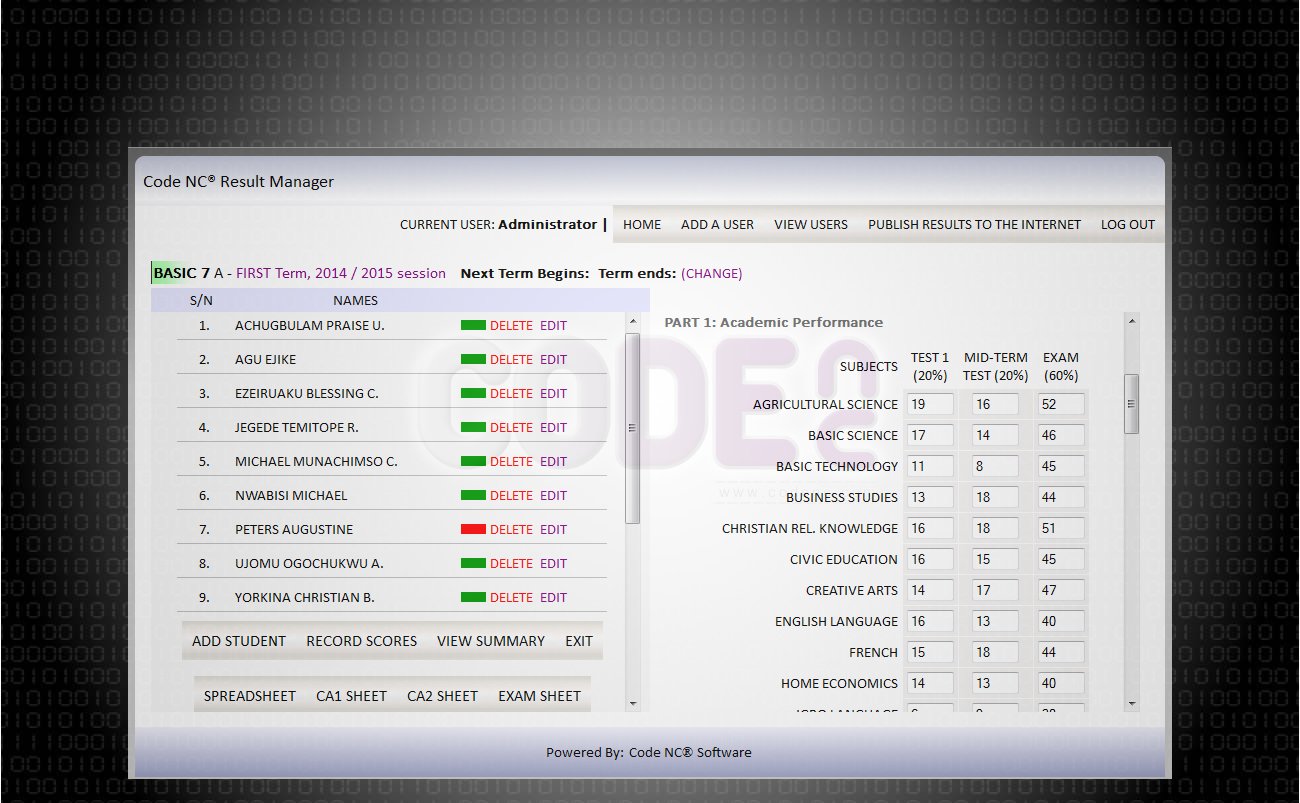Screen dimensions: 1300x803
Task: Click the green status bar beside Achugbulam Praise U.
Action: point(473,325)
